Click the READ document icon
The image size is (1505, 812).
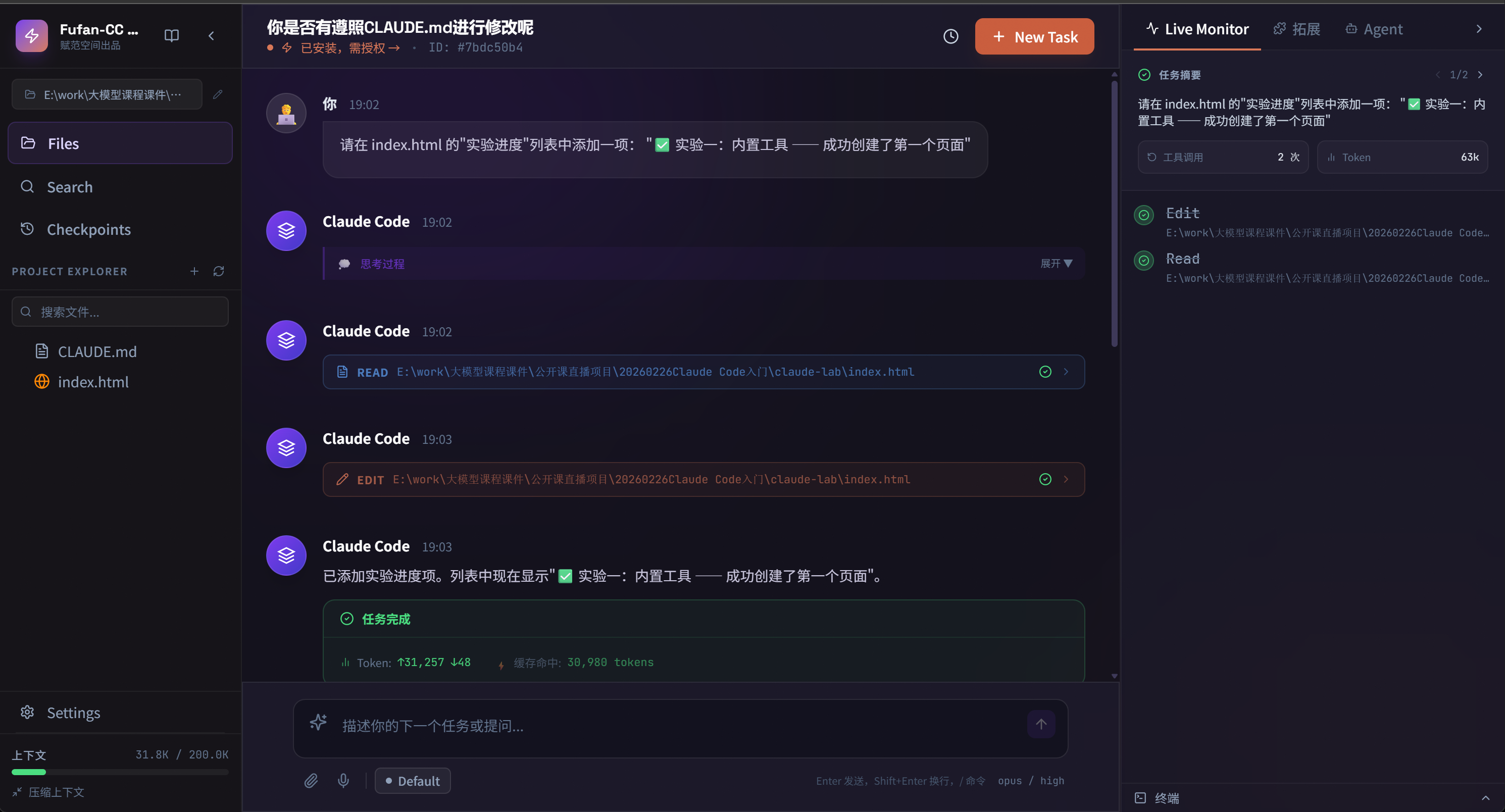(342, 372)
